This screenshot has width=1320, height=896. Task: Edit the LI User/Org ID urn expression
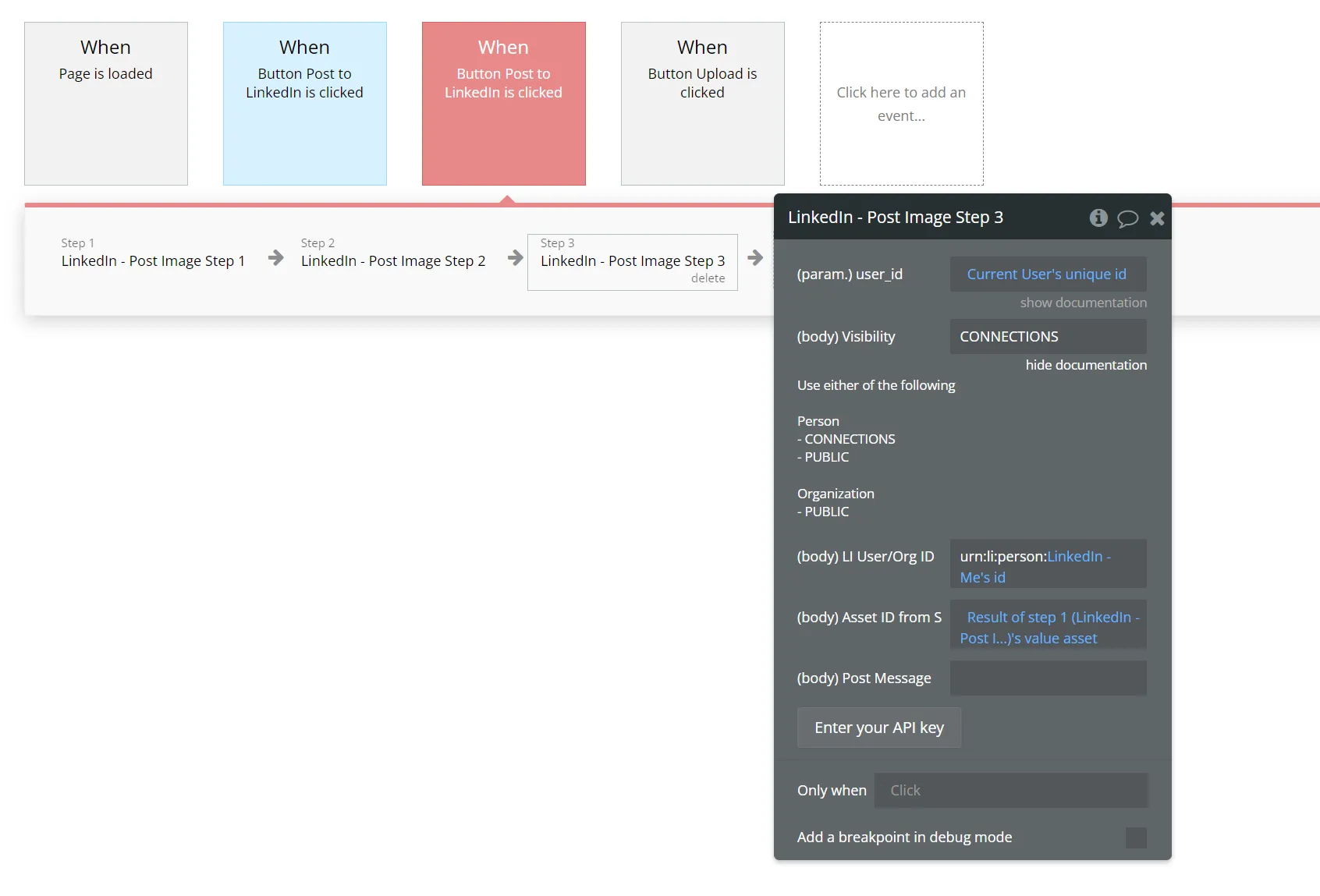pos(1048,564)
